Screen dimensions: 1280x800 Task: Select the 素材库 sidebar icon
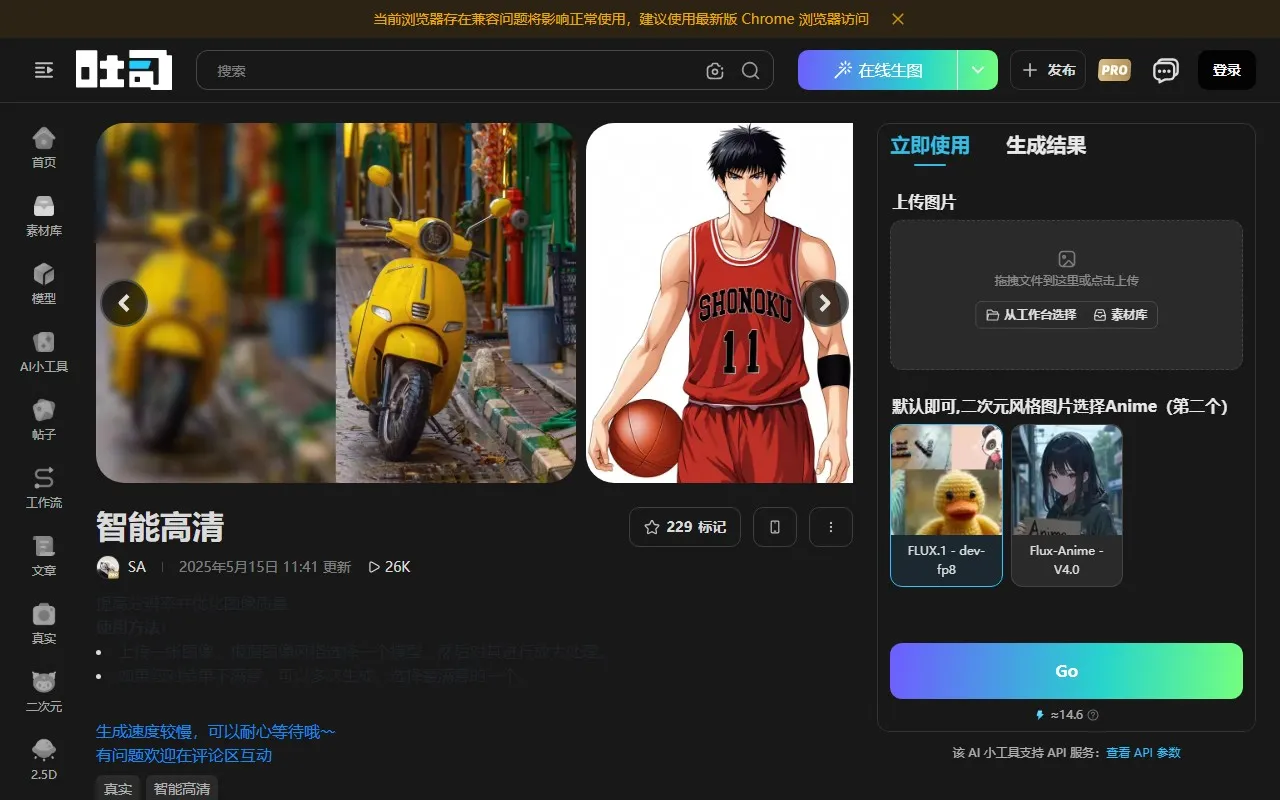point(43,213)
